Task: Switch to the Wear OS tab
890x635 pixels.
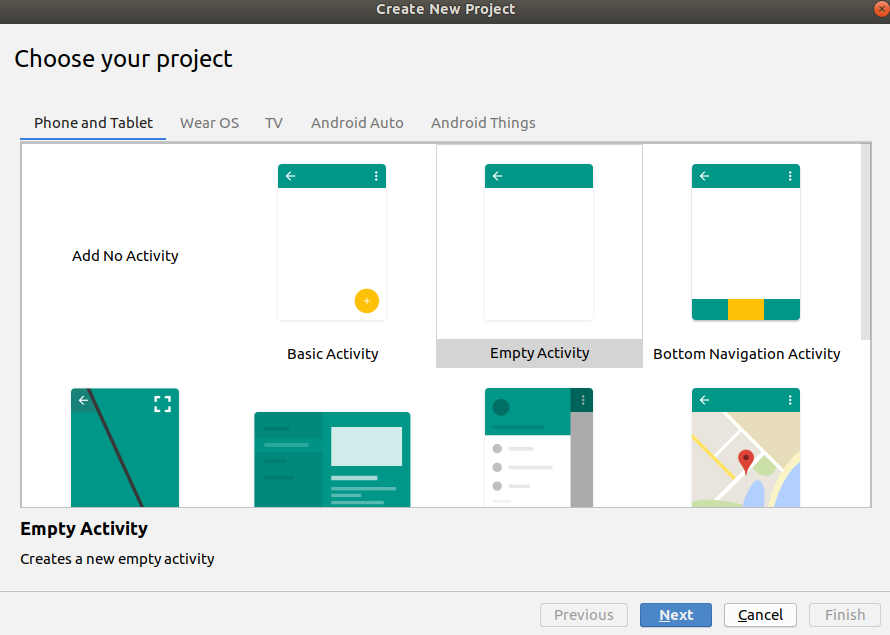Action: 209,122
